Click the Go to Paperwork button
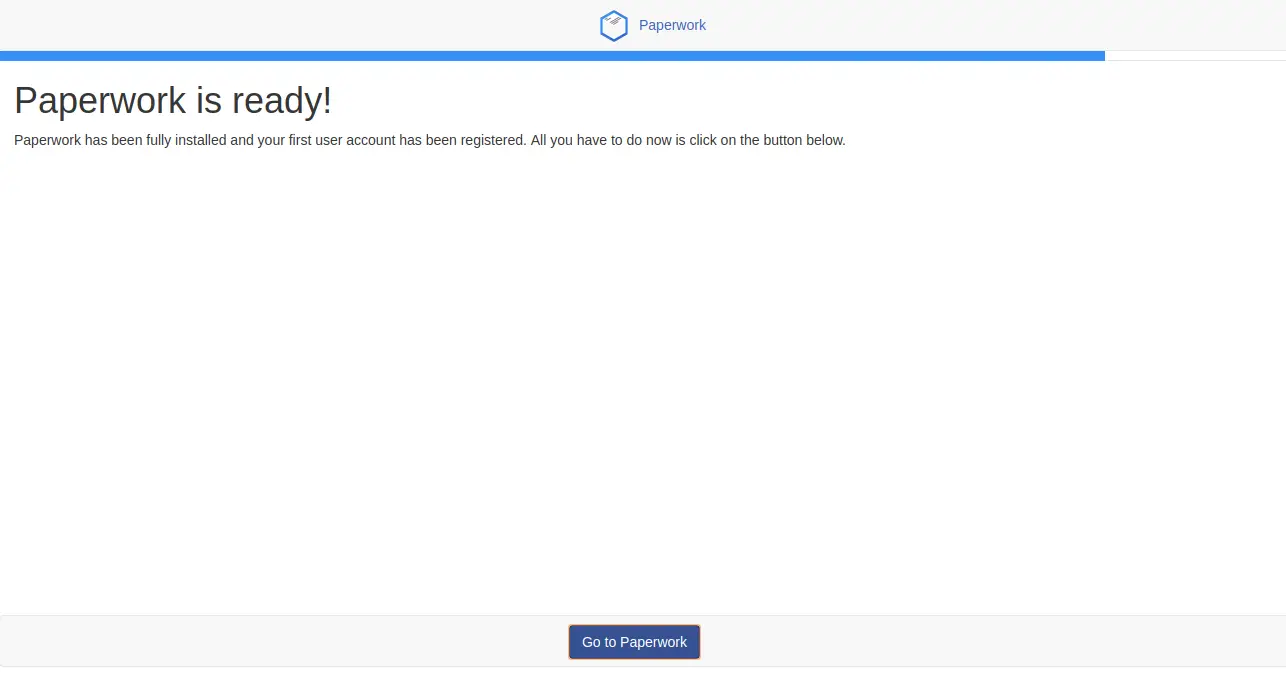Image resolution: width=1286 pixels, height=676 pixels. [634, 642]
